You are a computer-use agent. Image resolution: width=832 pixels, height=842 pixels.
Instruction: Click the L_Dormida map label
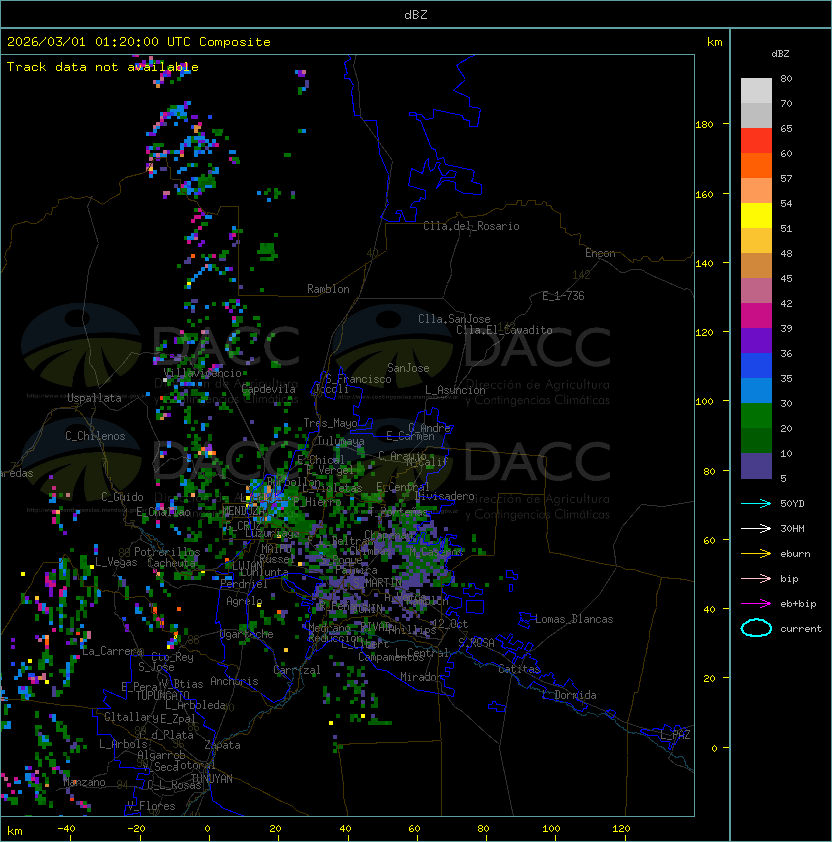pyautogui.click(x=569, y=695)
